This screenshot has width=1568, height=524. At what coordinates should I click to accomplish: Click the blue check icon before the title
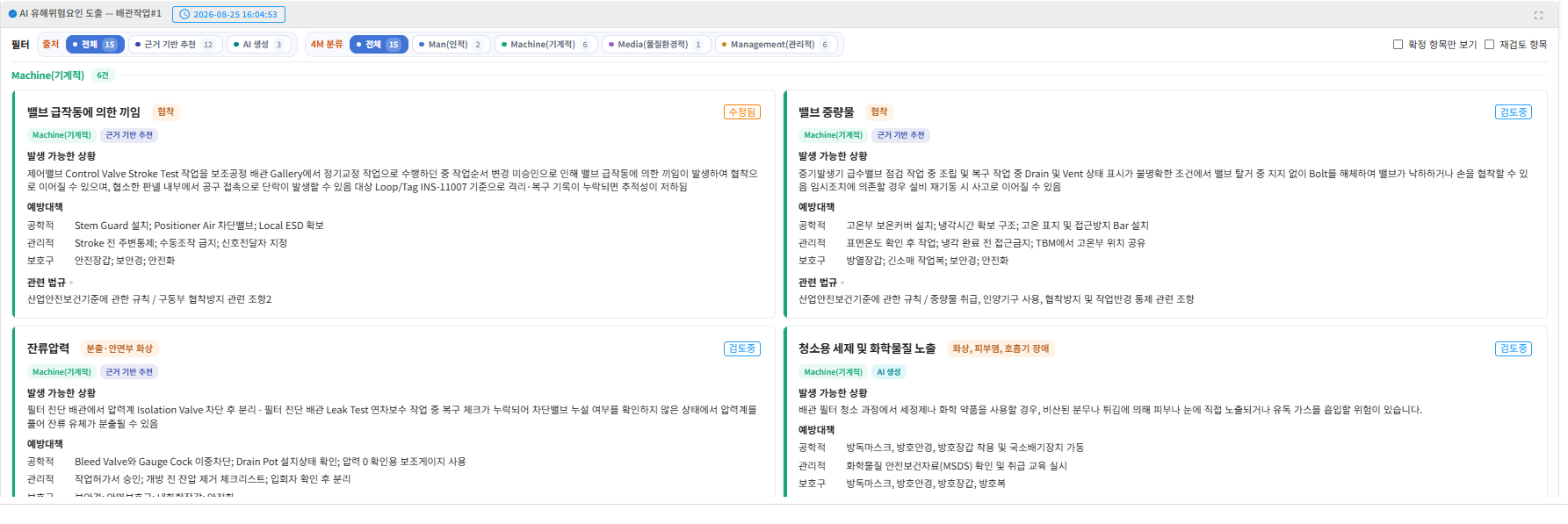(x=12, y=14)
